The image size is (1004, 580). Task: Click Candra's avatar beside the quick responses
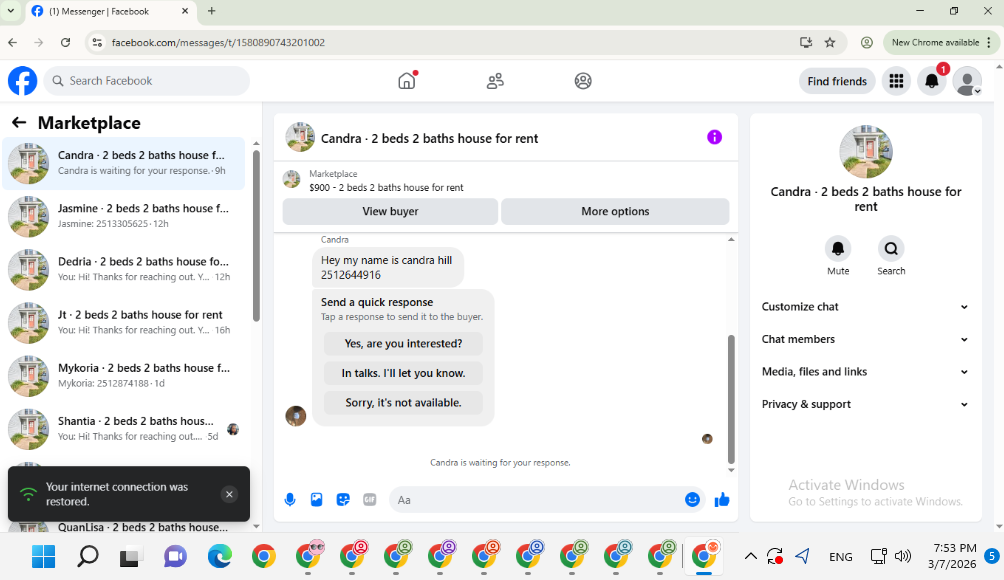click(295, 415)
